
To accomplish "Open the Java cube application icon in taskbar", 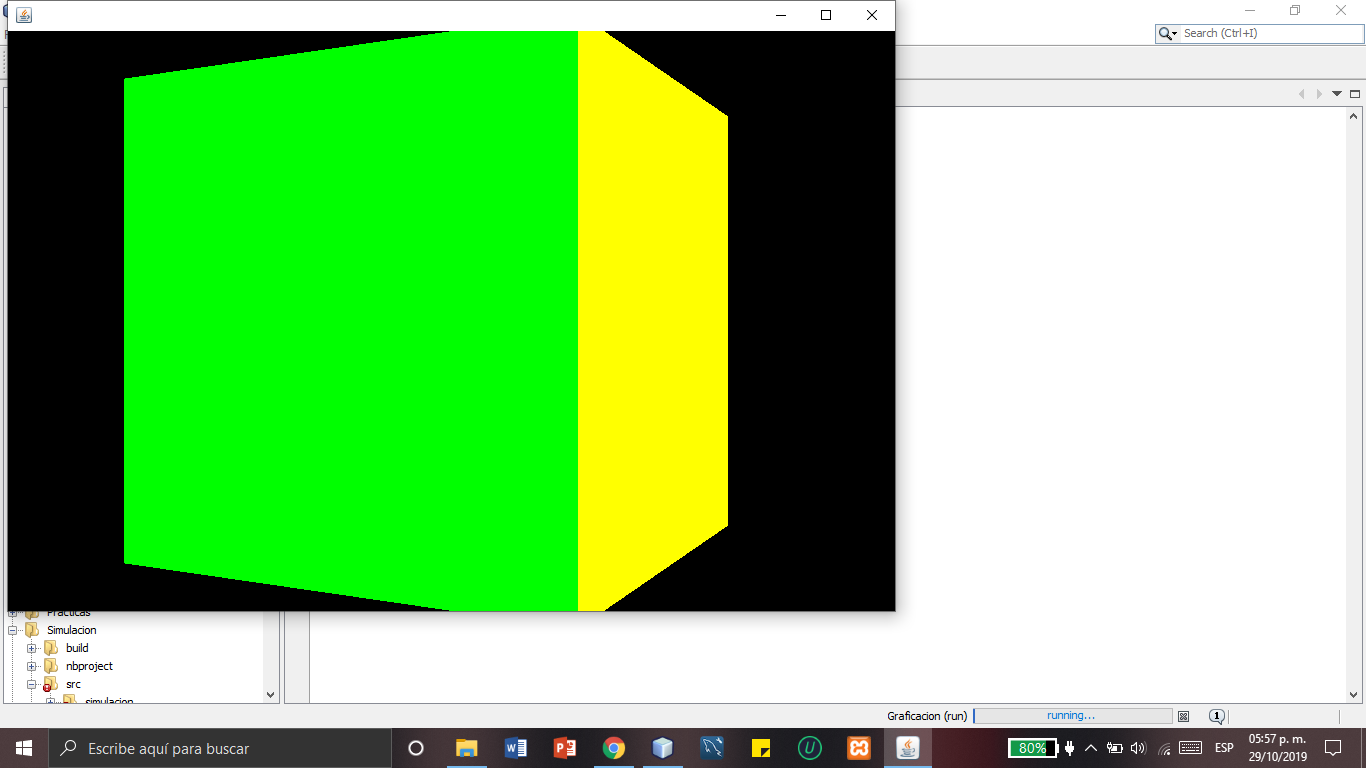I will [x=907, y=747].
